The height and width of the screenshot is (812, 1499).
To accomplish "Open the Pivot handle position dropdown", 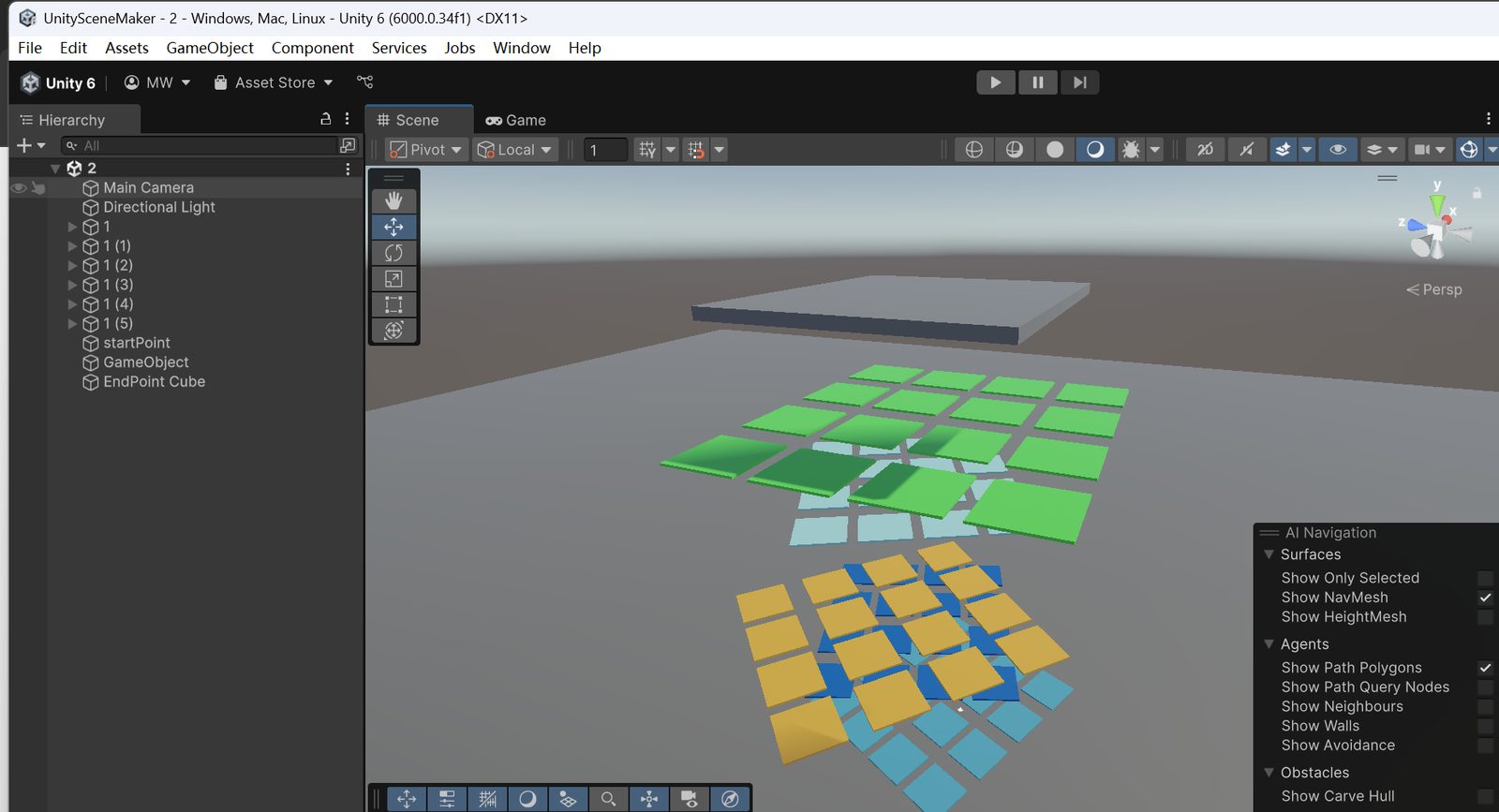I will (x=426, y=150).
